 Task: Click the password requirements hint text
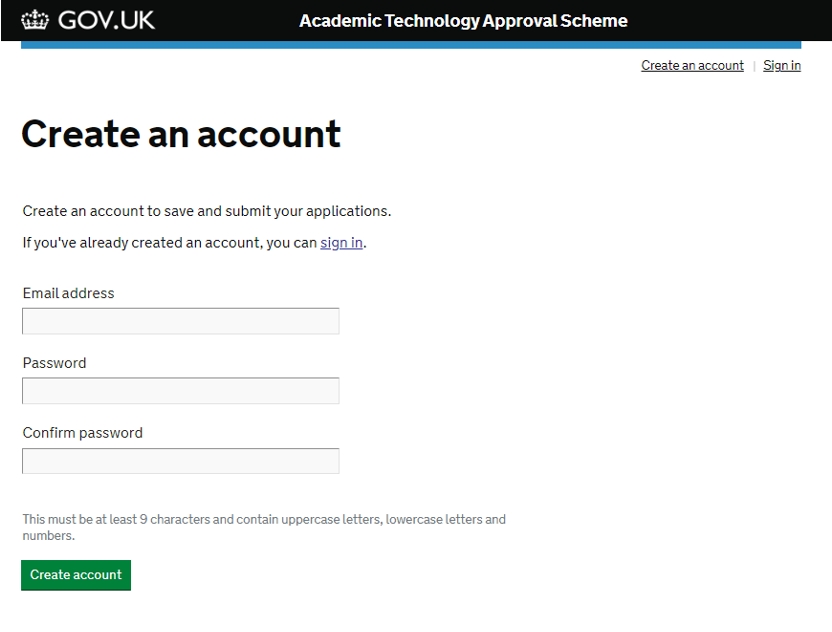pyautogui.click(x=264, y=527)
